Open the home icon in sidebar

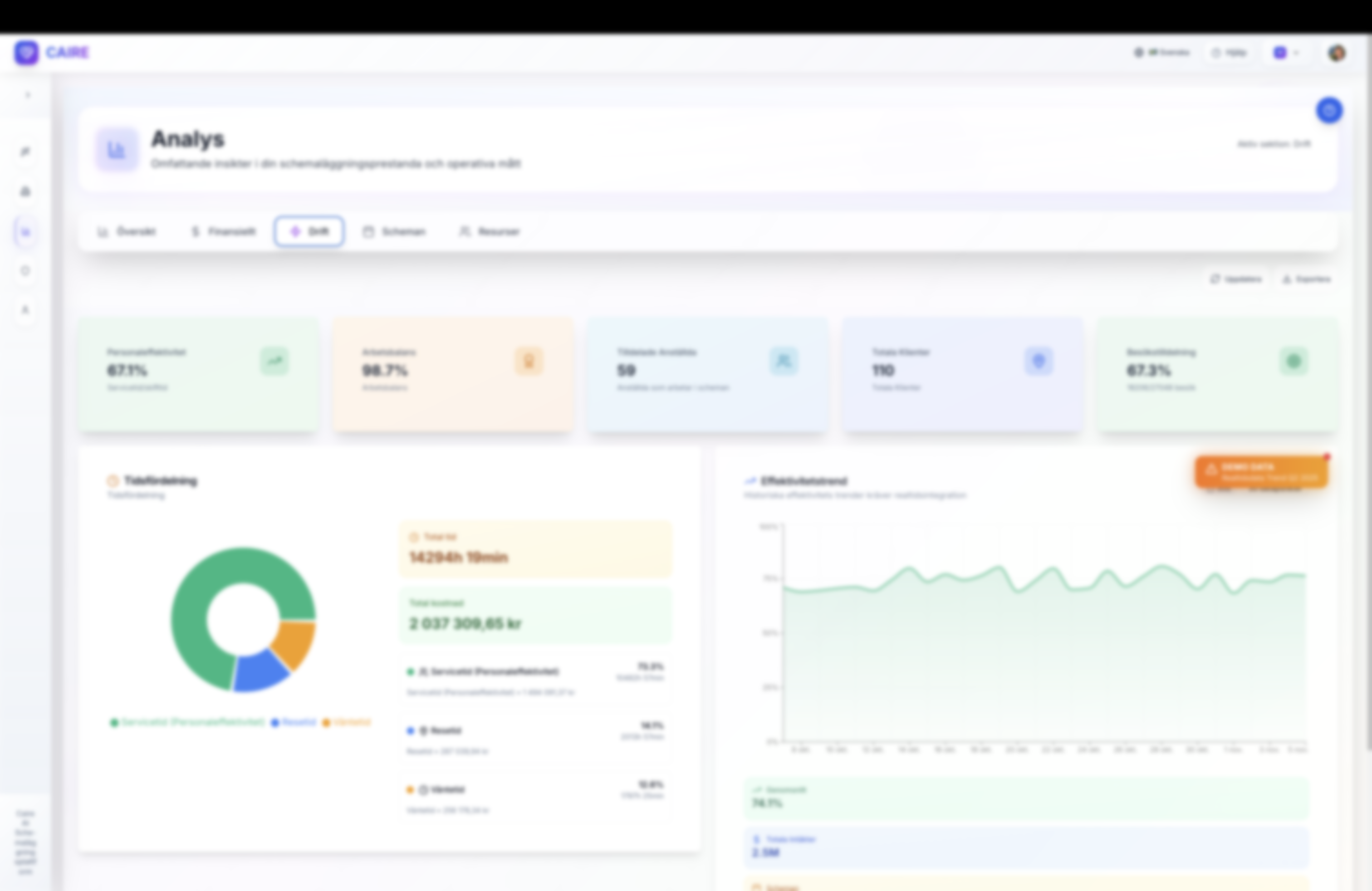25,191
